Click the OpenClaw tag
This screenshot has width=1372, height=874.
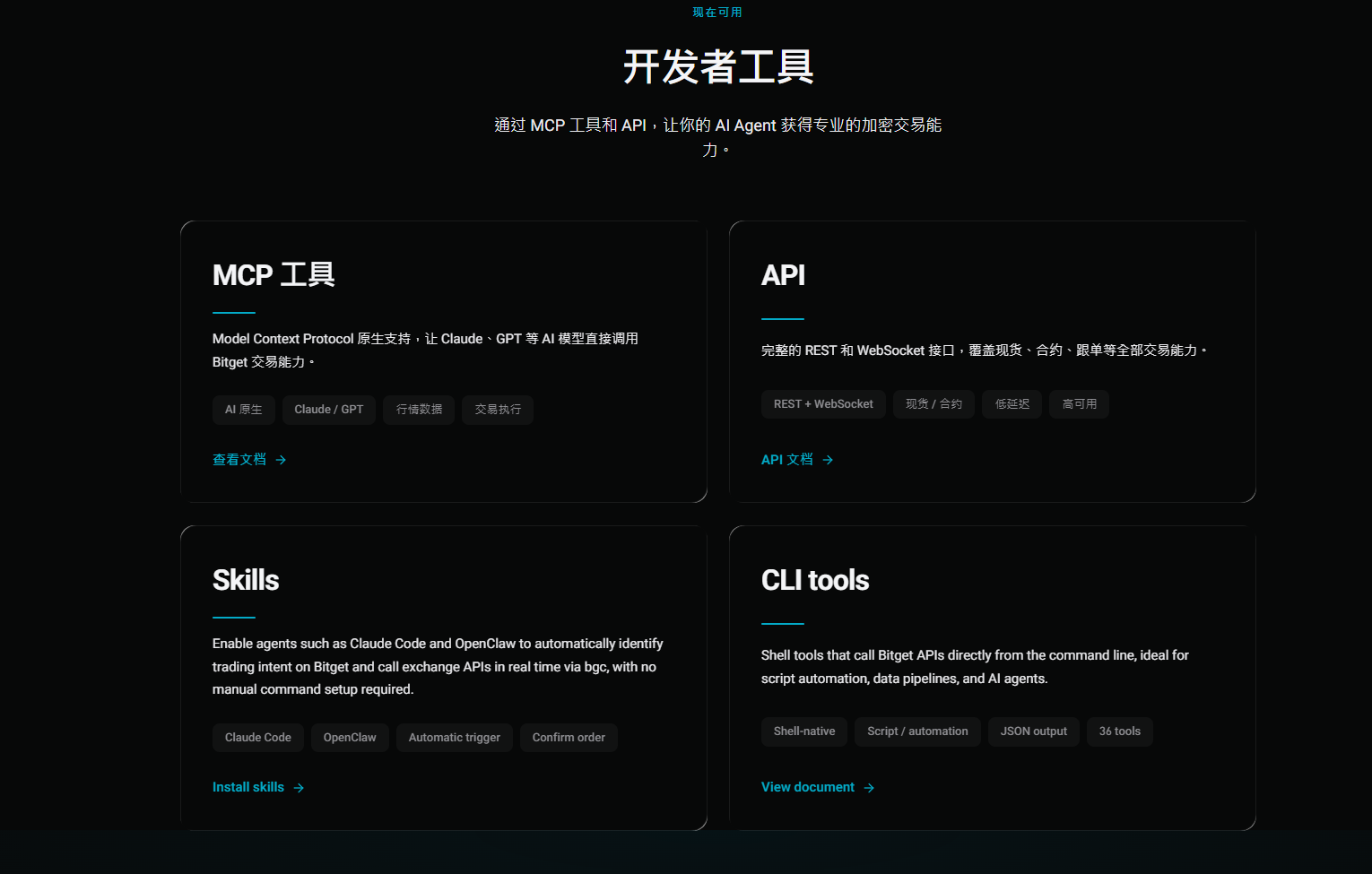point(350,738)
